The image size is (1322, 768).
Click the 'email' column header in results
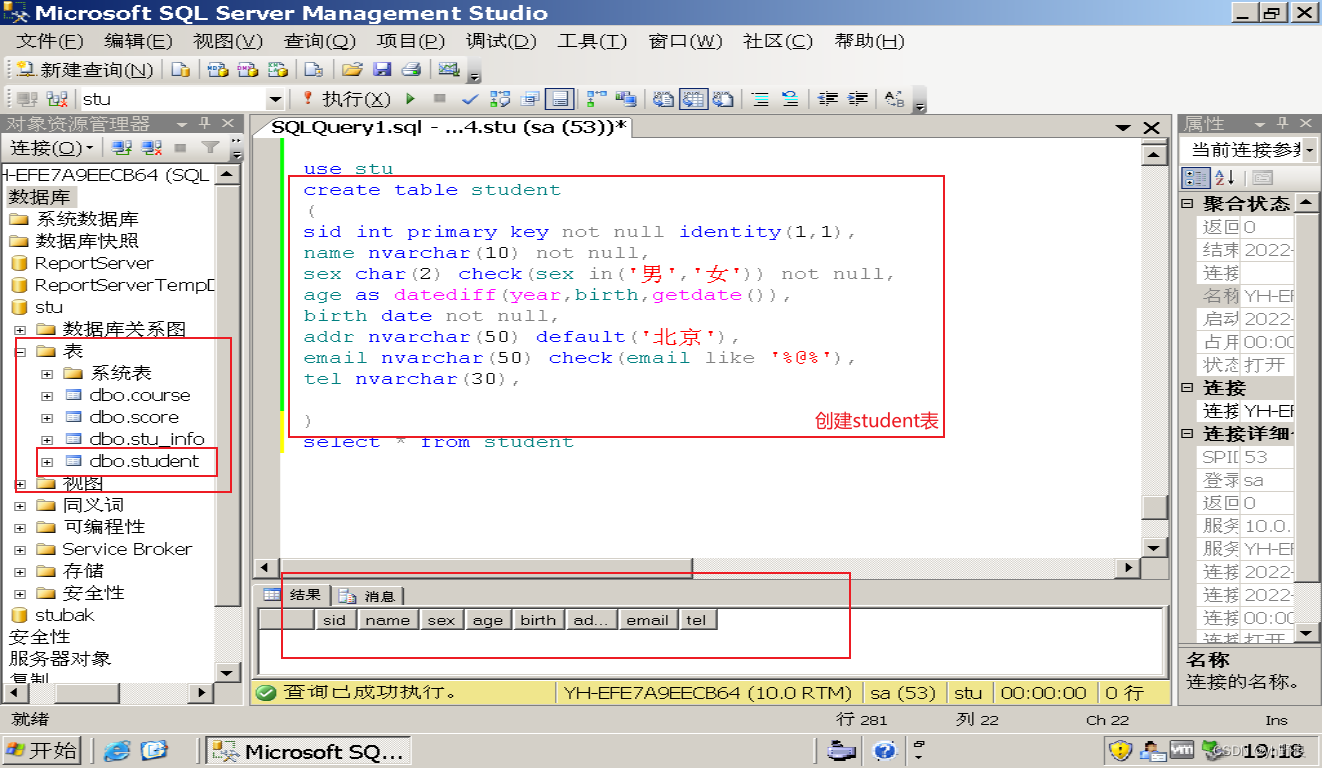pyautogui.click(x=647, y=620)
